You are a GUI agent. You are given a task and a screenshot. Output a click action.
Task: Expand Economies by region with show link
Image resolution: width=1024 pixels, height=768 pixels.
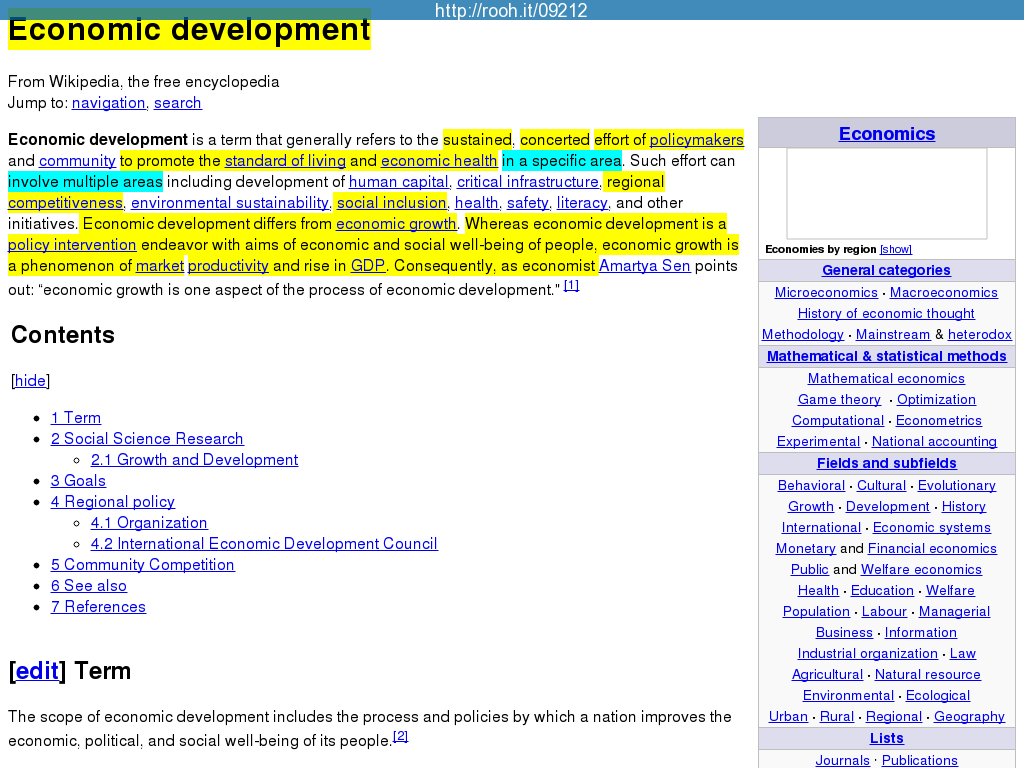895,249
